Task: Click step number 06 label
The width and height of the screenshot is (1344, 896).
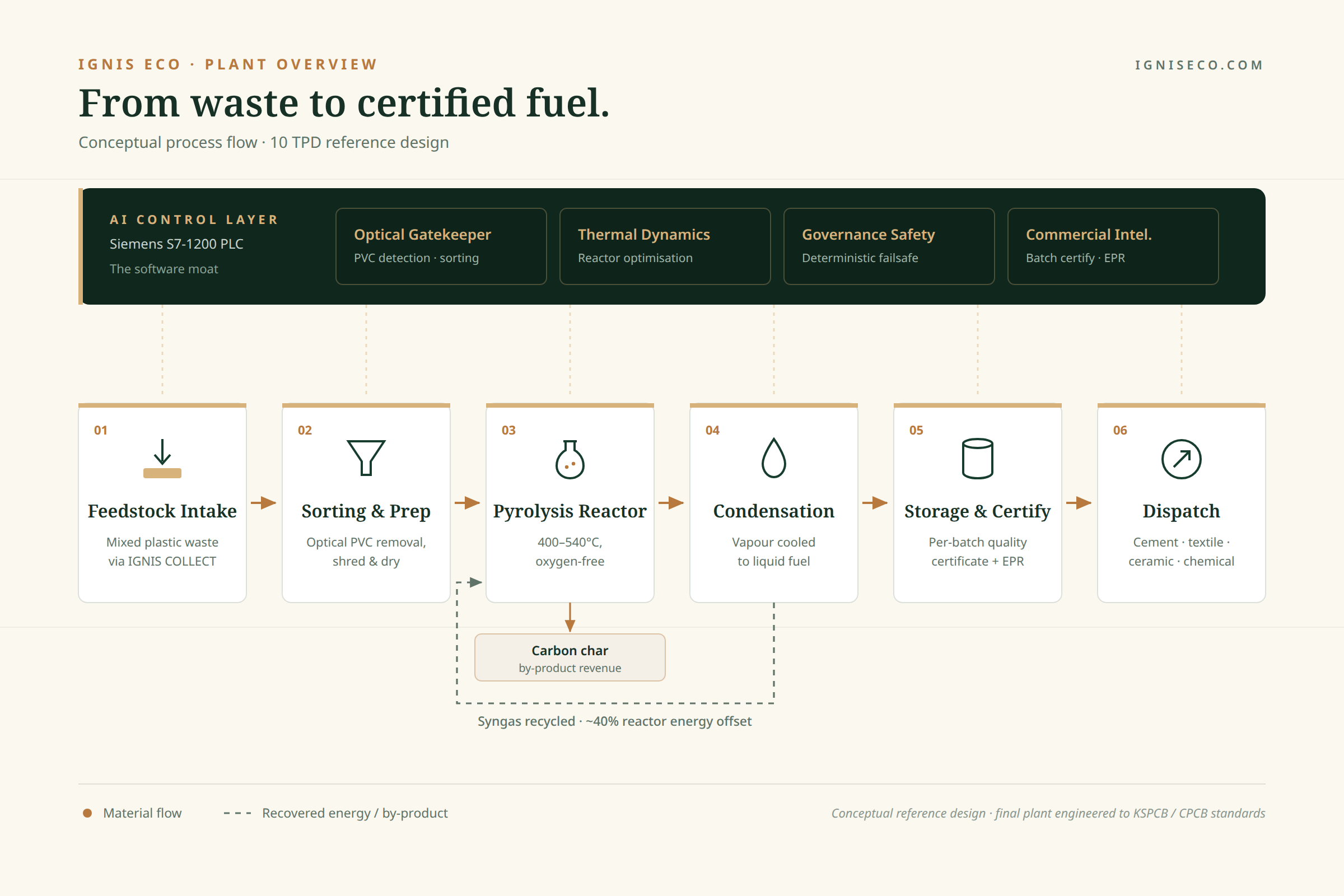Action: 1120,430
